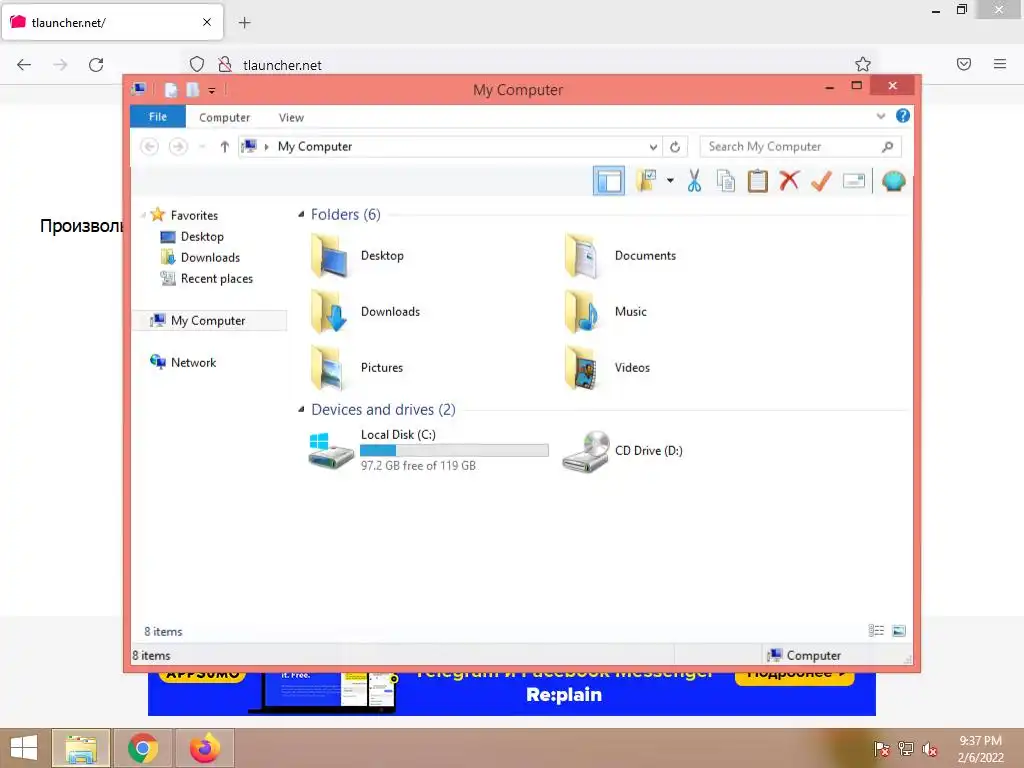Click the Explorer Back navigation arrow

tap(150, 146)
